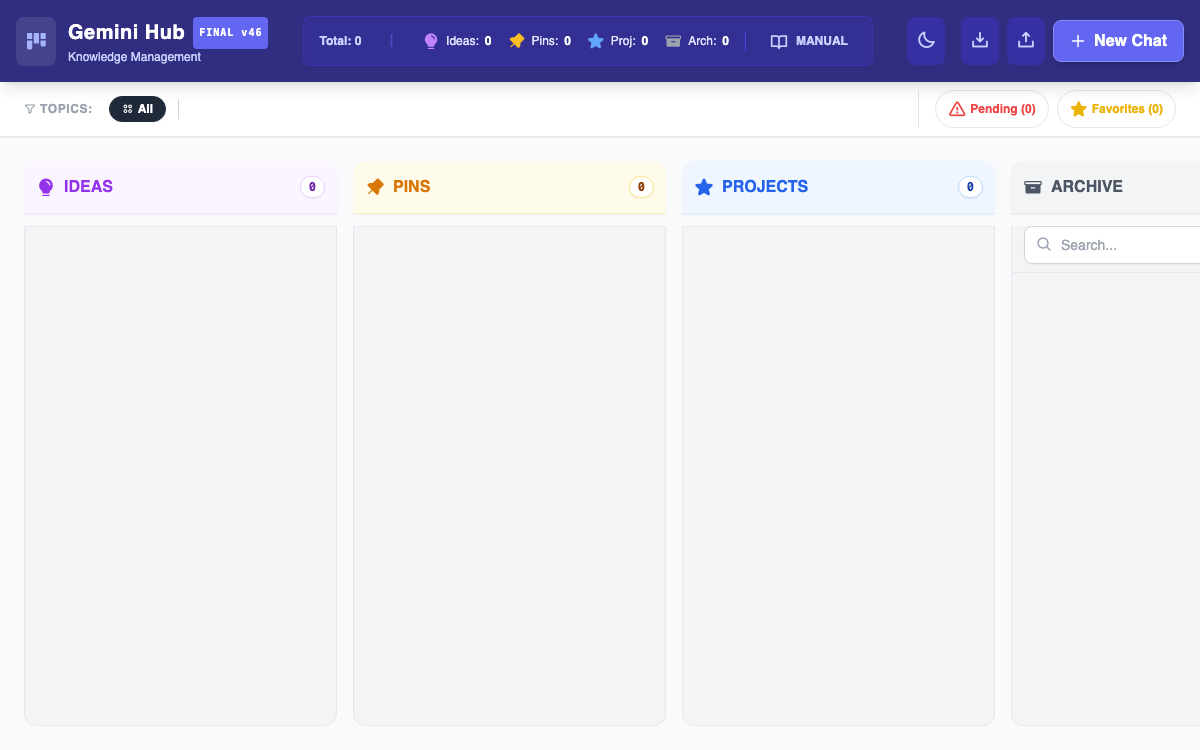This screenshot has width=1200, height=750.
Task: Click the TOPICS filter funnel icon
Action: pyautogui.click(x=29, y=109)
